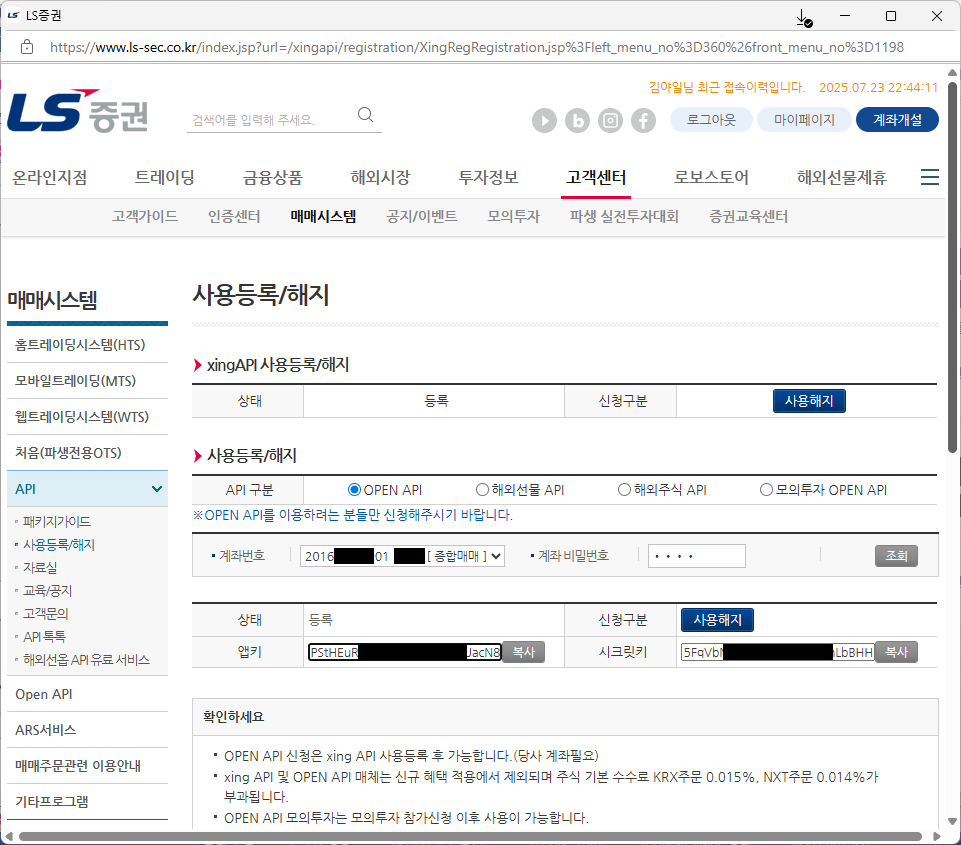
Task: Select the OPEN API radio button
Action: (354, 490)
